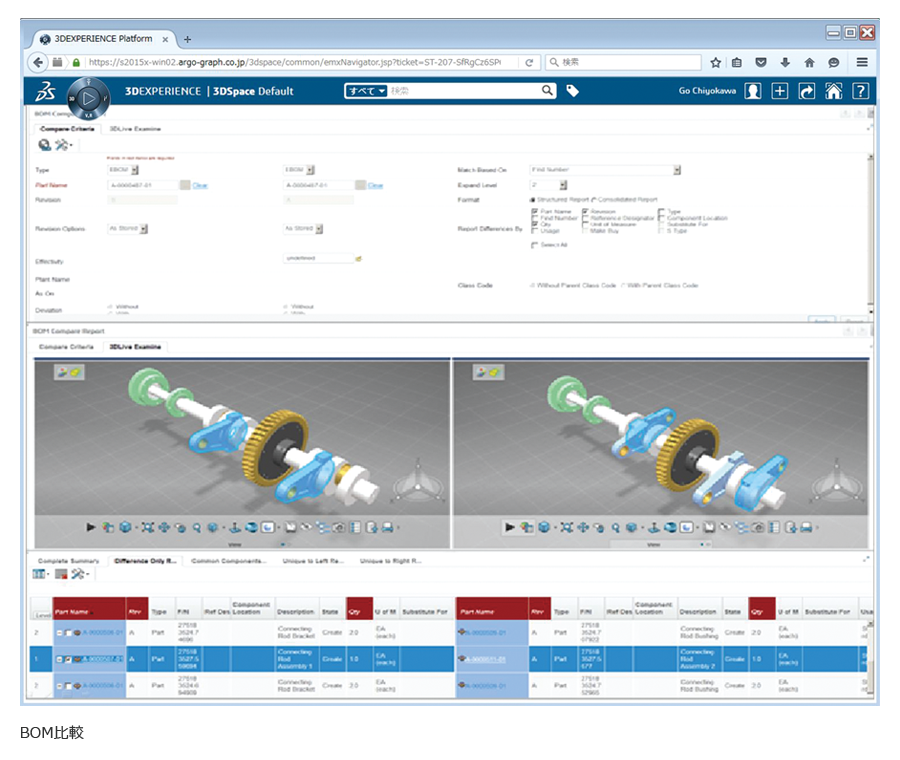The image size is (900, 760).
Task: Open Compare Criteria tab in BOM Compare Report
Action: pos(66,347)
